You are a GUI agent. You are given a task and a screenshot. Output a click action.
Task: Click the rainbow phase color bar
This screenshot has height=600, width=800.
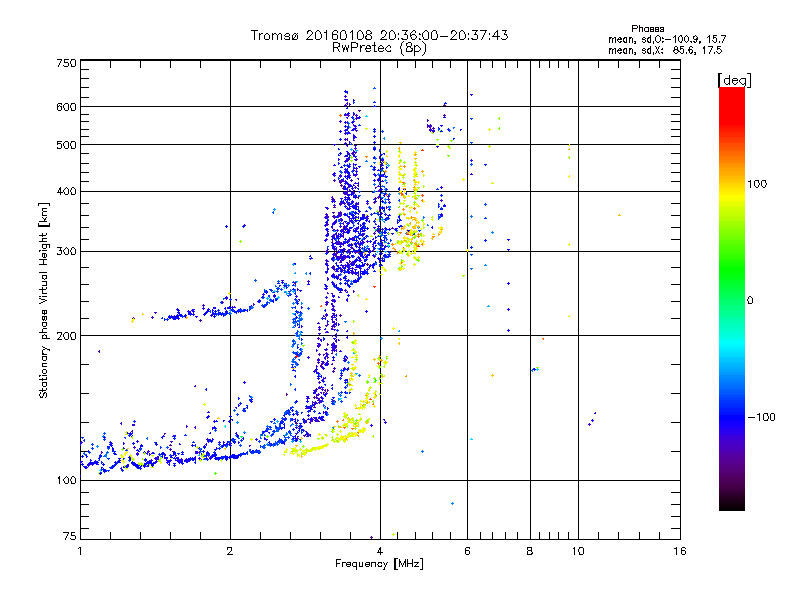732,299
